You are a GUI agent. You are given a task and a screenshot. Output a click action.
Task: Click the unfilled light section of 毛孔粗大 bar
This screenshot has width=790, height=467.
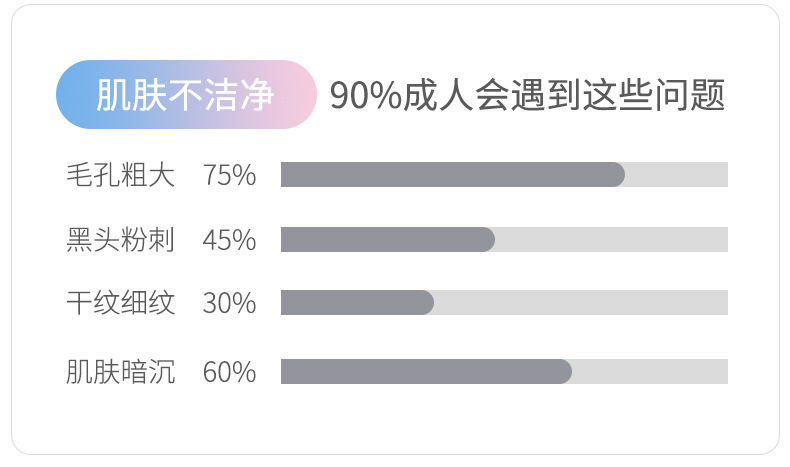pyautogui.click(x=677, y=175)
